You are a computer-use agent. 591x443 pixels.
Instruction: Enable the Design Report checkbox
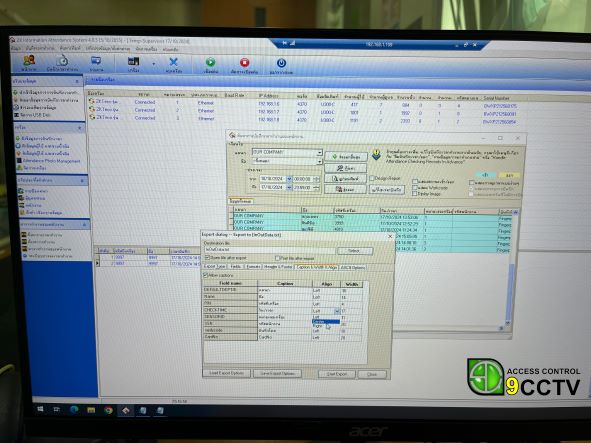coord(372,178)
